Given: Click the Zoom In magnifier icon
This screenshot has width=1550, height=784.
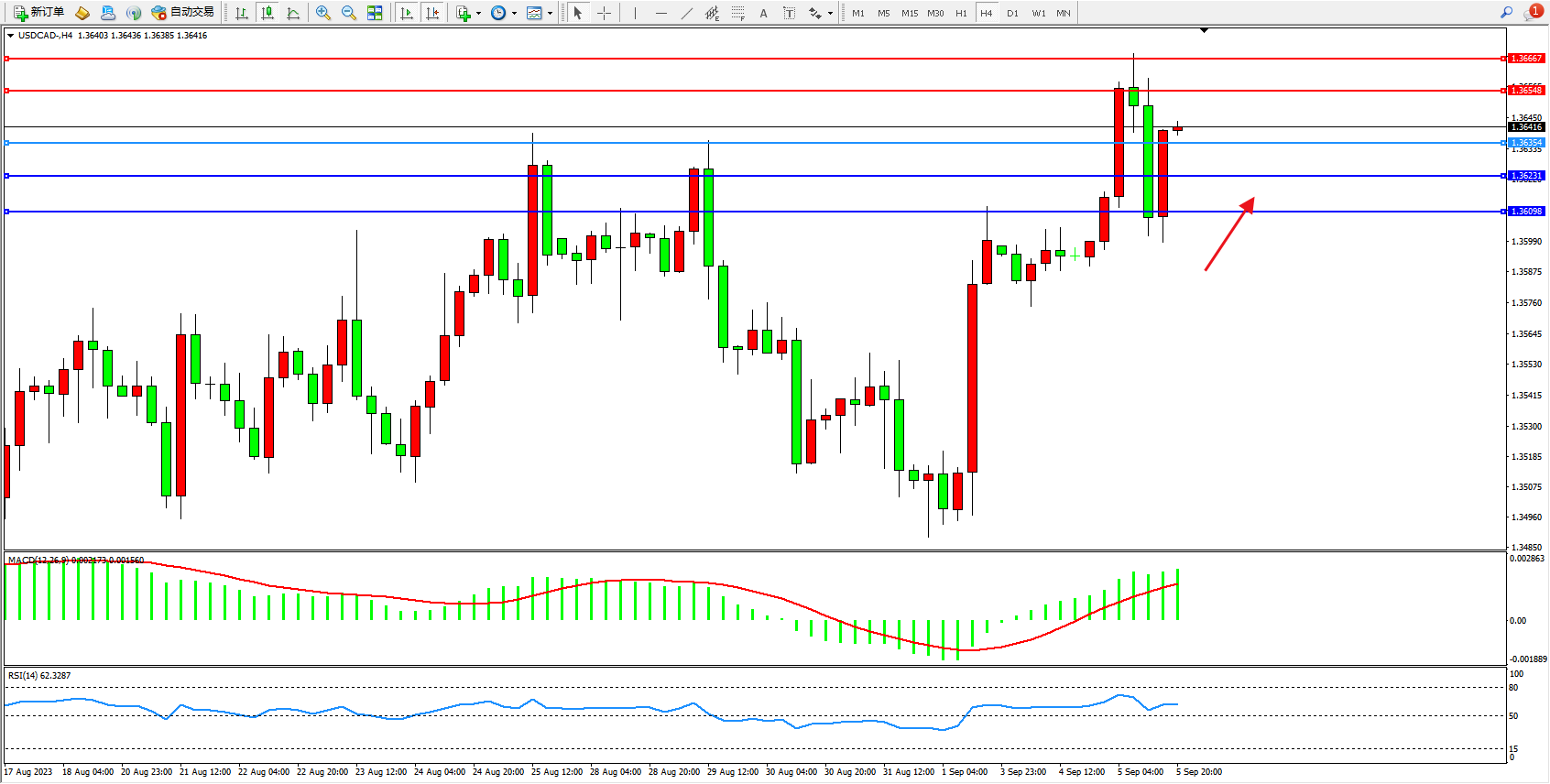Looking at the screenshot, I should coord(322,13).
